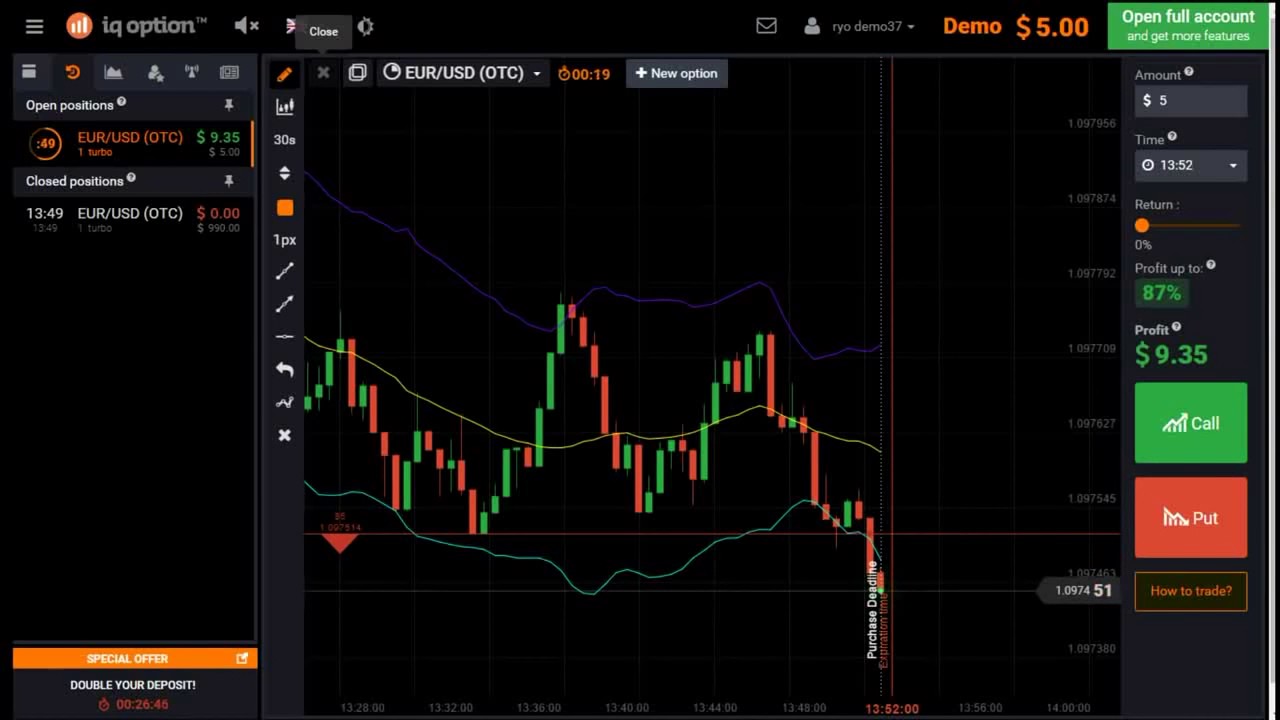Pin the Closed positions section

click(x=229, y=181)
